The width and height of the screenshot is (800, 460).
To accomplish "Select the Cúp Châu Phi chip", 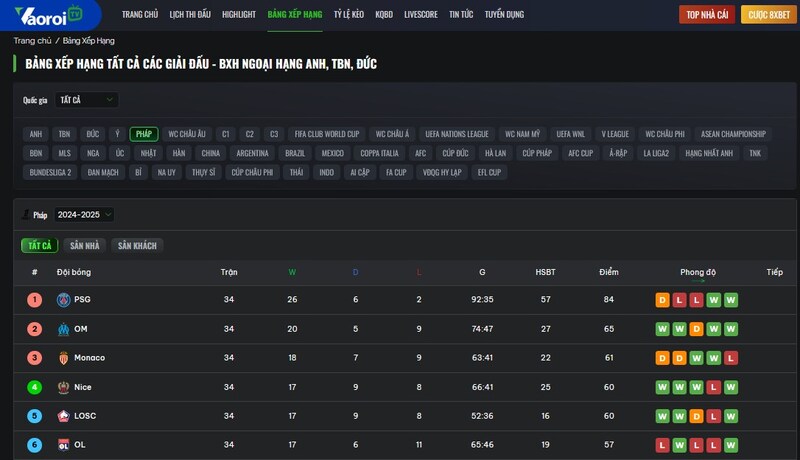I will tap(253, 172).
